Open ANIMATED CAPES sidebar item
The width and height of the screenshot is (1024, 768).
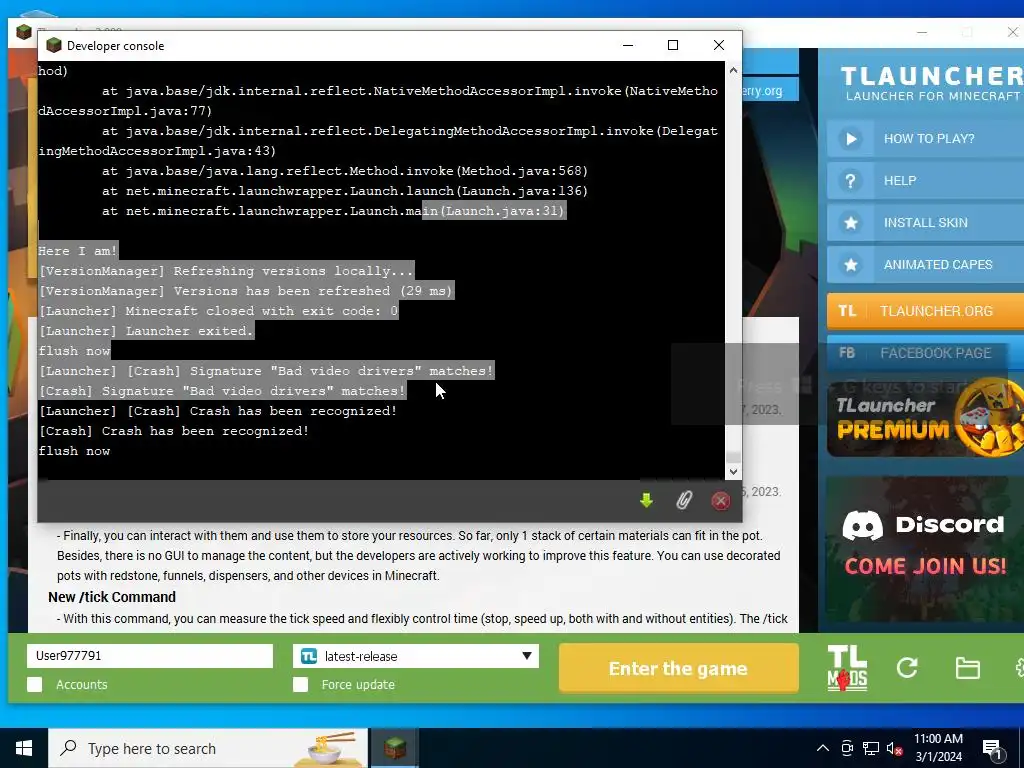click(938, 264)
